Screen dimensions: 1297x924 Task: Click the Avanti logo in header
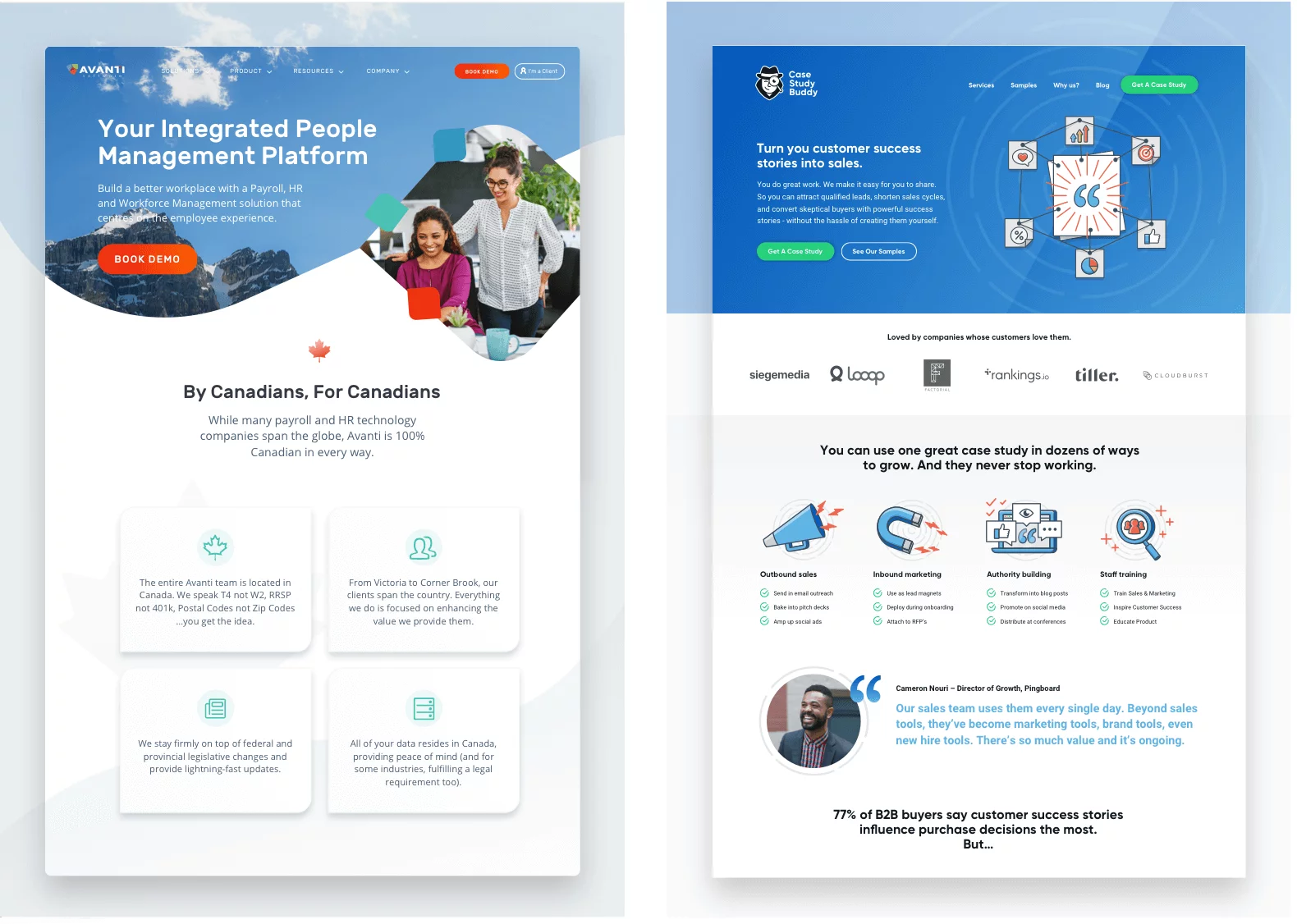click(96, 71)
